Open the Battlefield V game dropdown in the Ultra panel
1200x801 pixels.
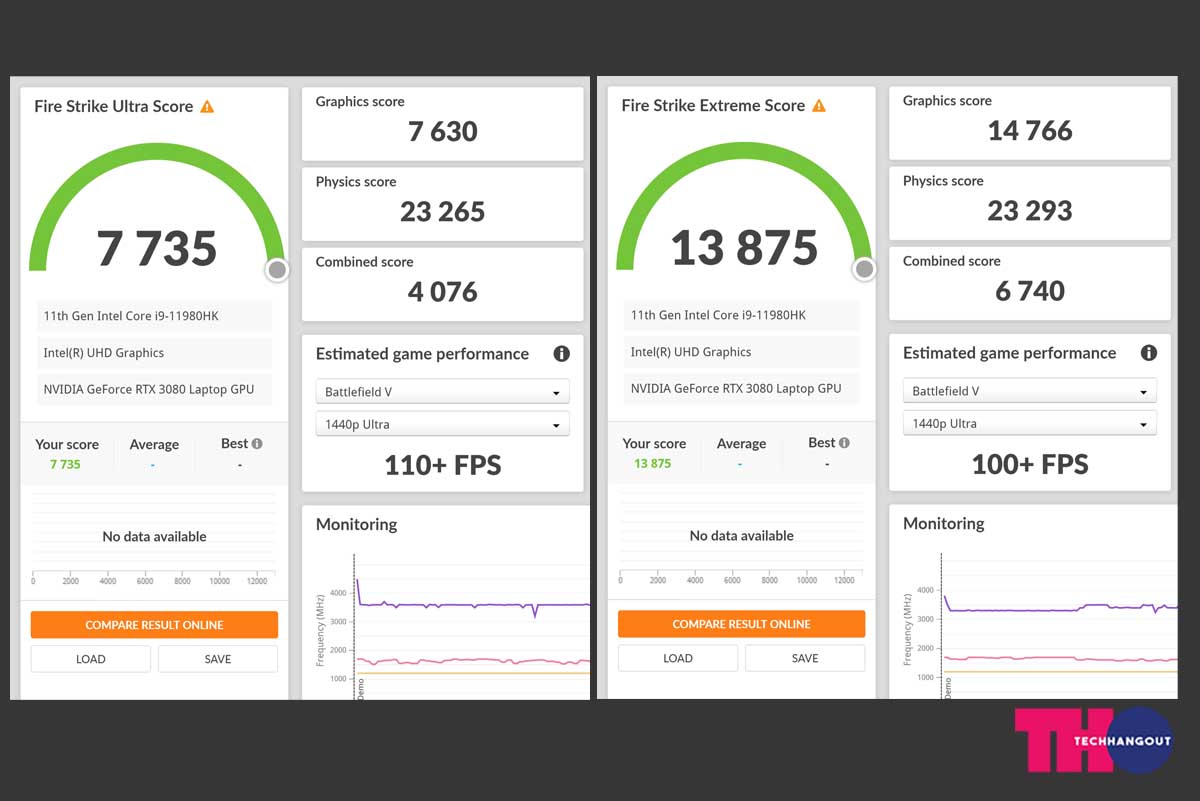[443, 392]
